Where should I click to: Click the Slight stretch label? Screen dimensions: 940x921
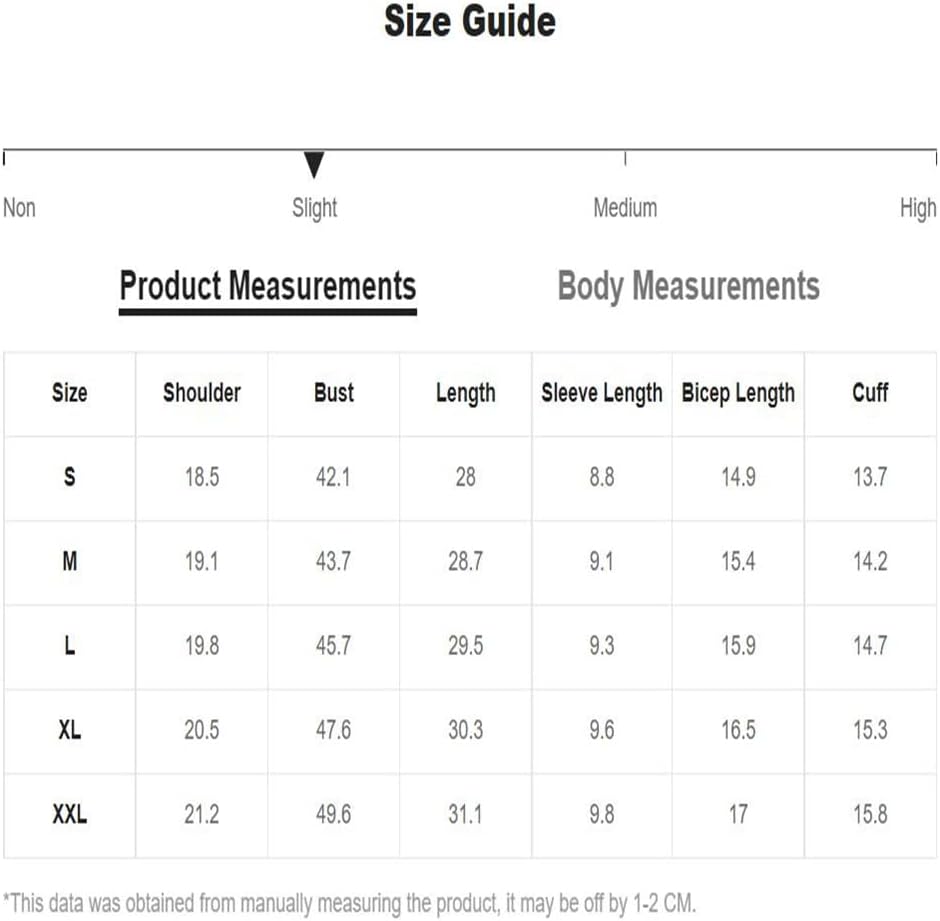[314, 209]
